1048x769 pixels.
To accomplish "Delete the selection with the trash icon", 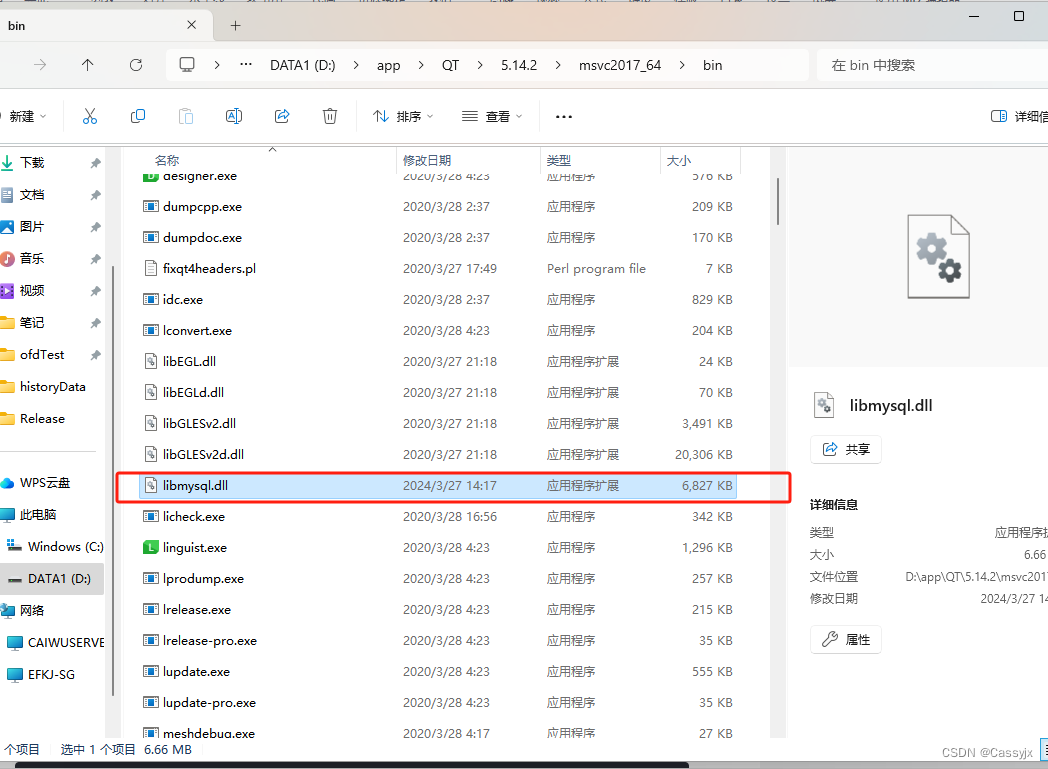I will [330, 116].
